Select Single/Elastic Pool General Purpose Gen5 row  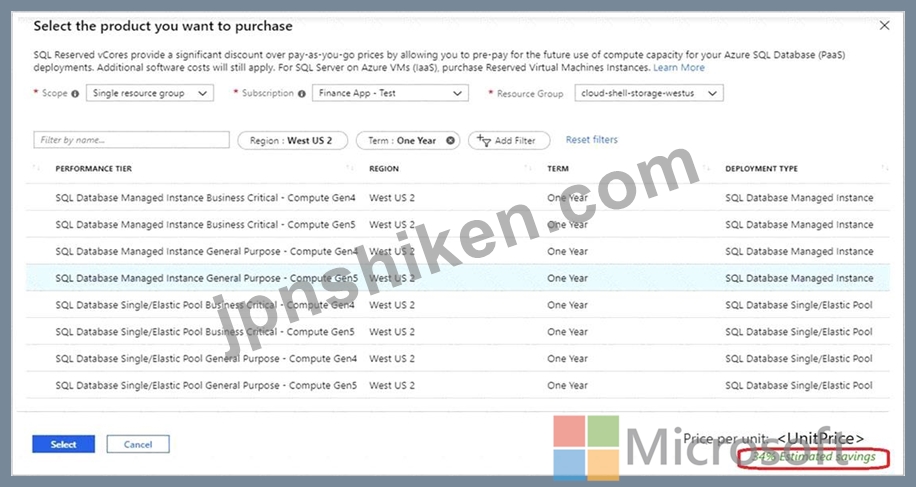[458, 386]
